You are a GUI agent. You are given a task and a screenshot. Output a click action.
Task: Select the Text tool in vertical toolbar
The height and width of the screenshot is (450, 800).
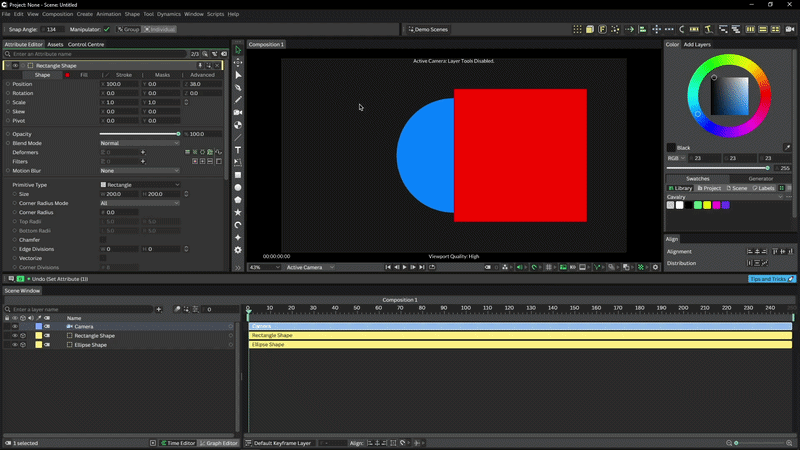click(x=238, y=150)
